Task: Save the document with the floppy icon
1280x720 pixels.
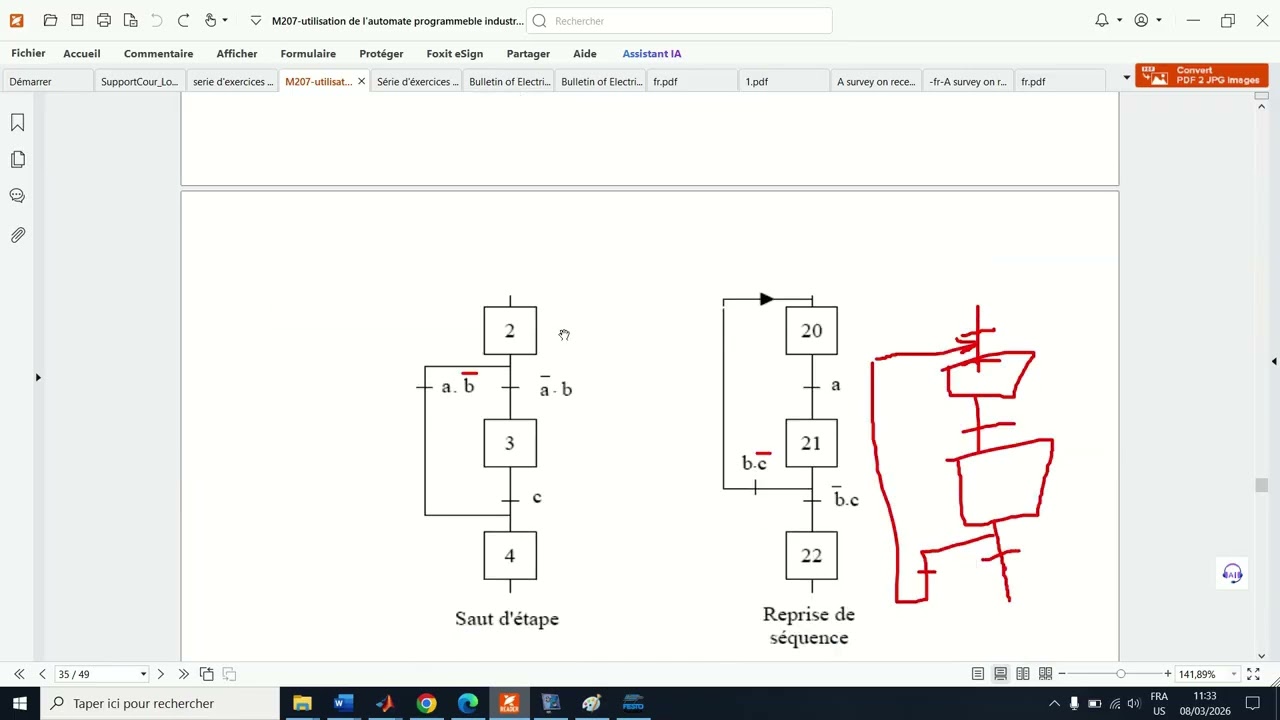Action: 77,20
